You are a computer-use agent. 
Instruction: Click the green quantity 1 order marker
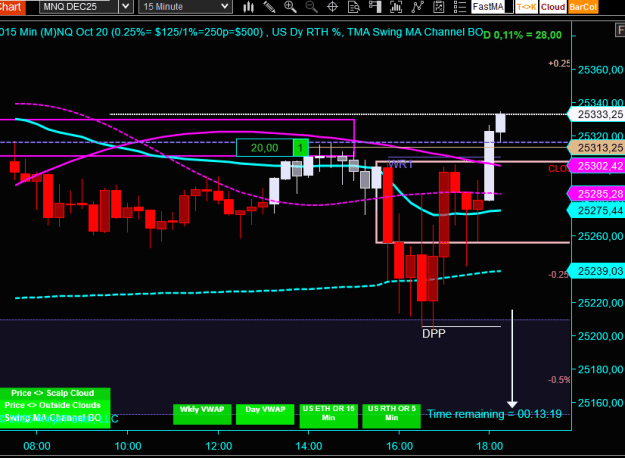coord(301,148)
